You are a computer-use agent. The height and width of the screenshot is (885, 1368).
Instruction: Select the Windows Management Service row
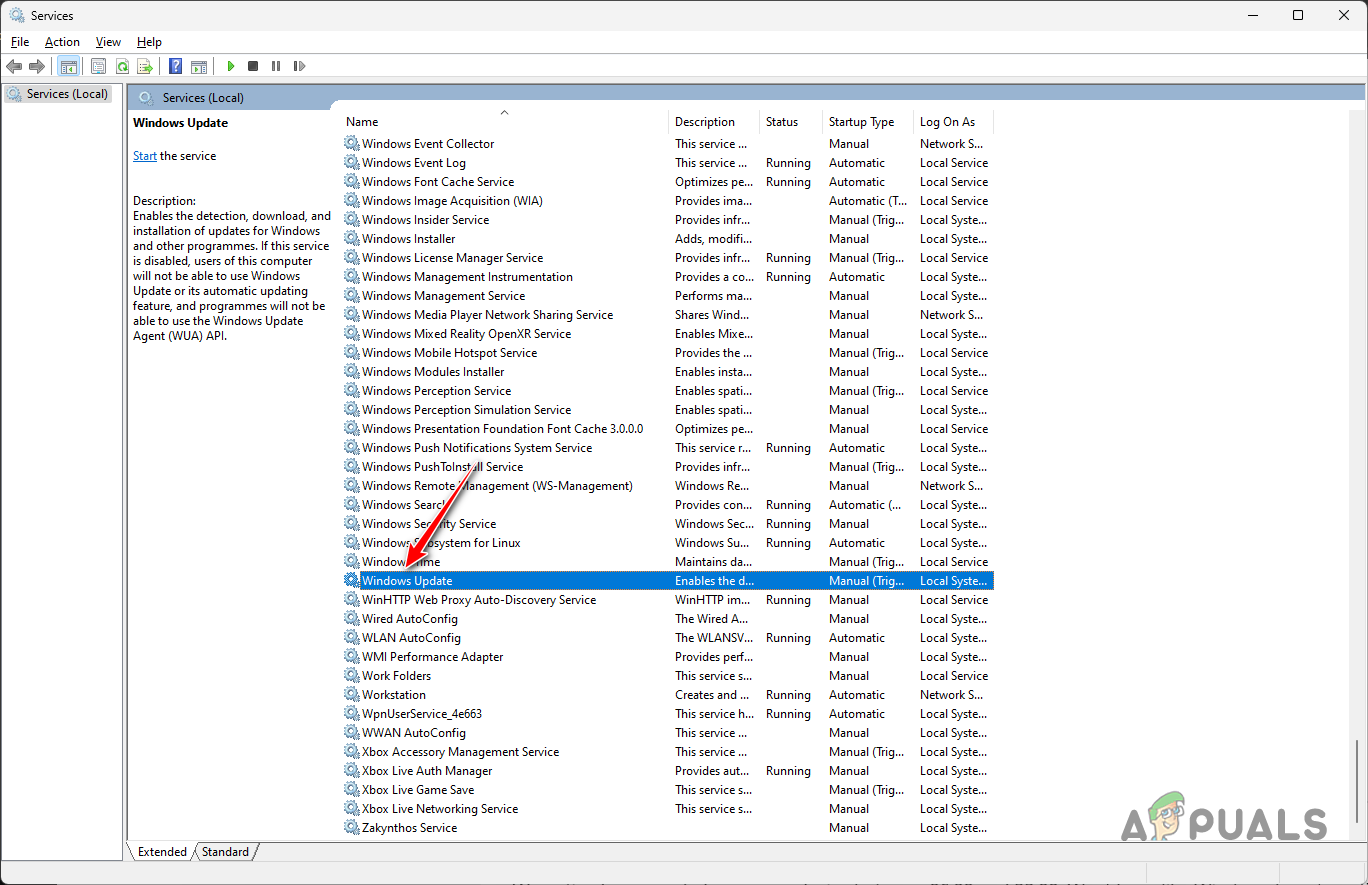(667, 296)
